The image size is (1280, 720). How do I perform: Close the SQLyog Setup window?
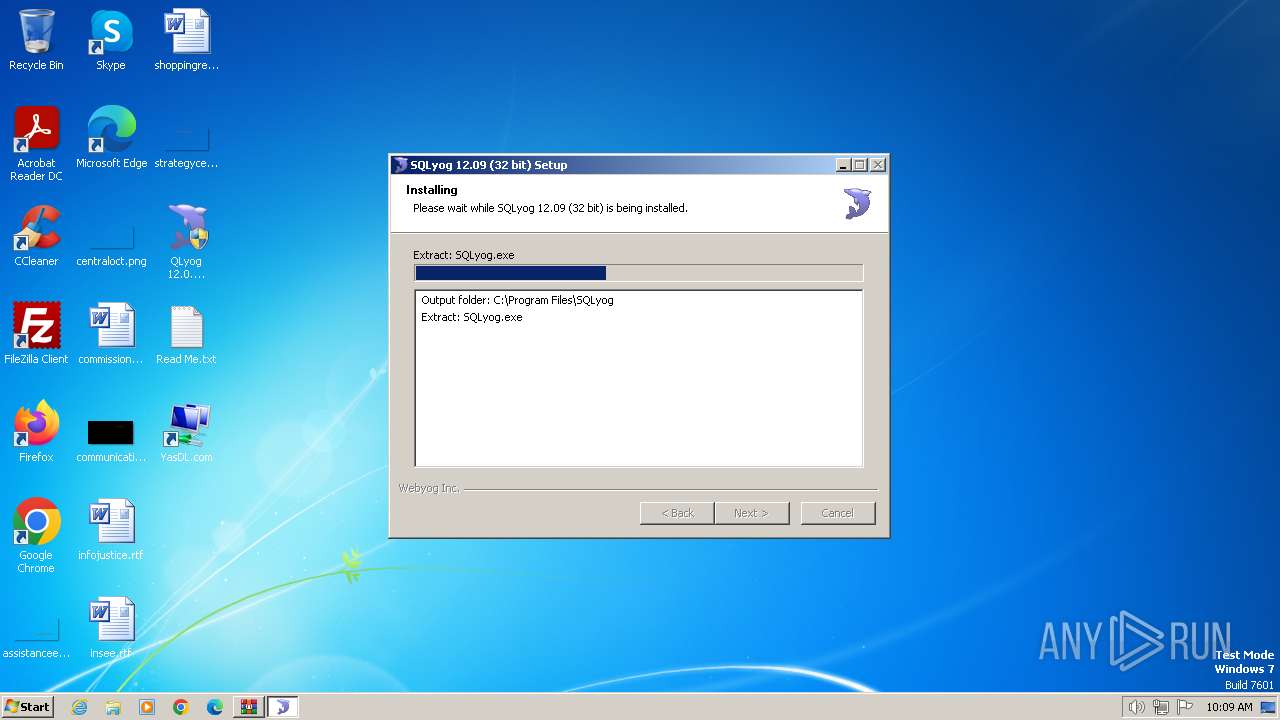pos(878,165)
